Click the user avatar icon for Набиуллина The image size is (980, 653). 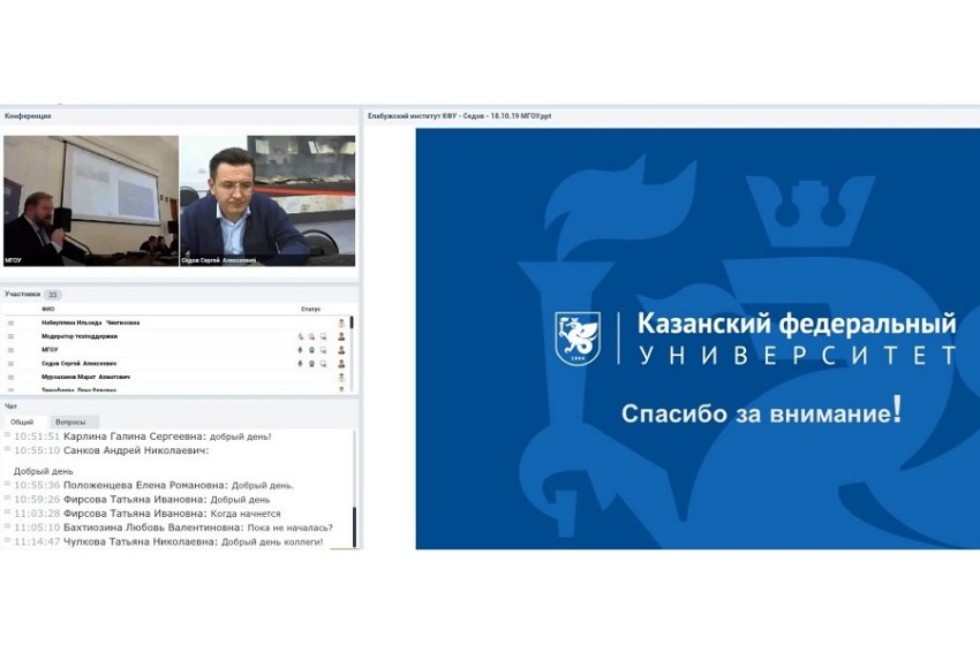[x=341, y=323]
